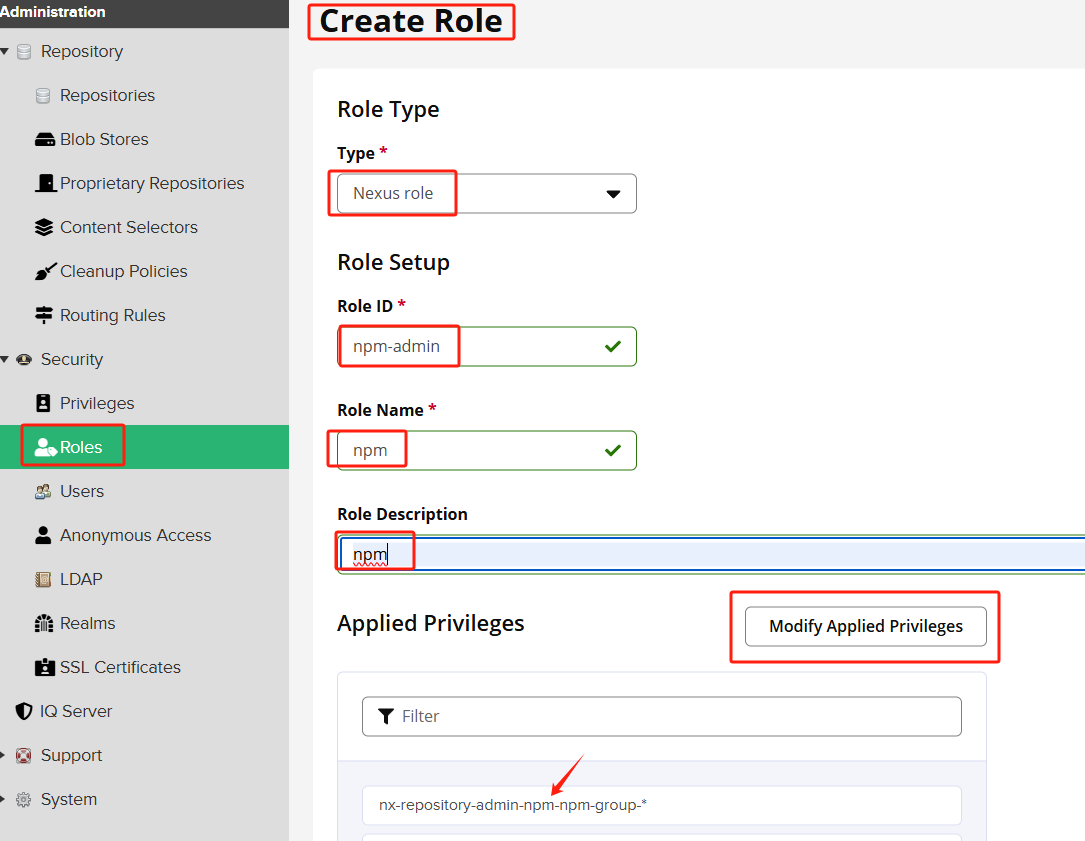Viewport: 1085px width, 841px height.
Task: Click the Cleanup Policies broom icon
Action: click(x=45, y=271)
